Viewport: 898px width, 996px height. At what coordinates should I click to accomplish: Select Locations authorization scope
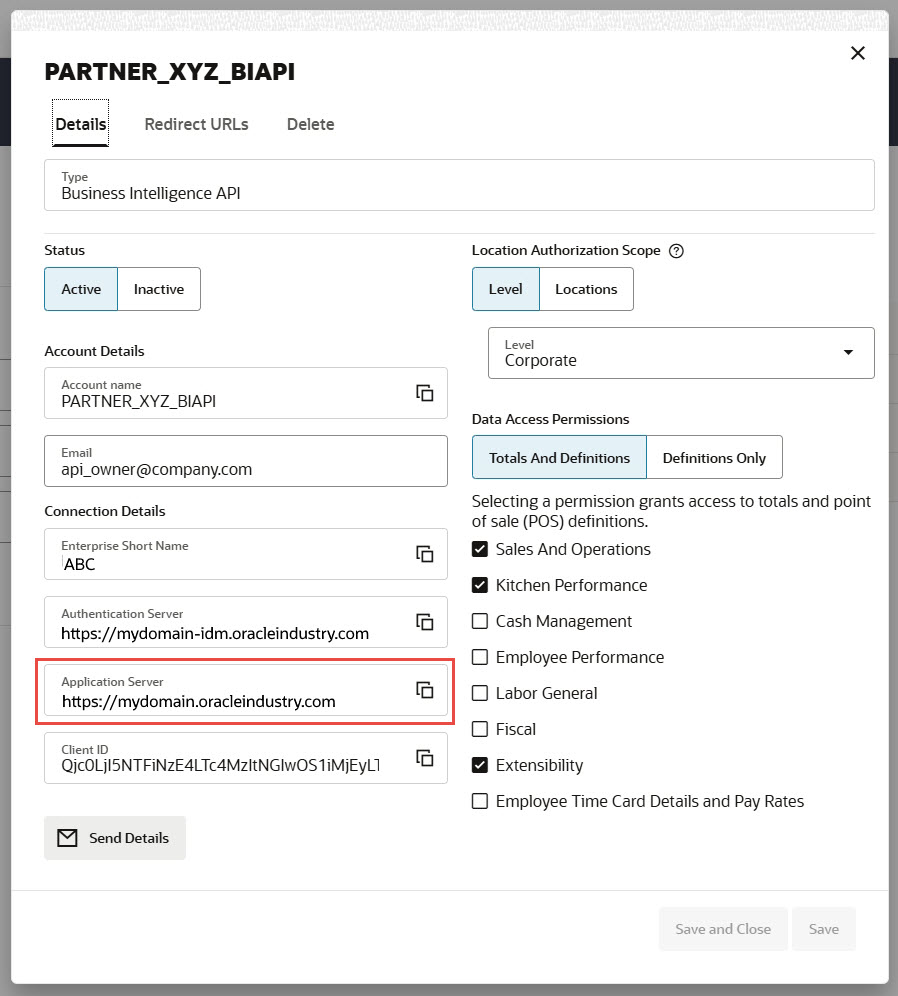tap(586, 289)
